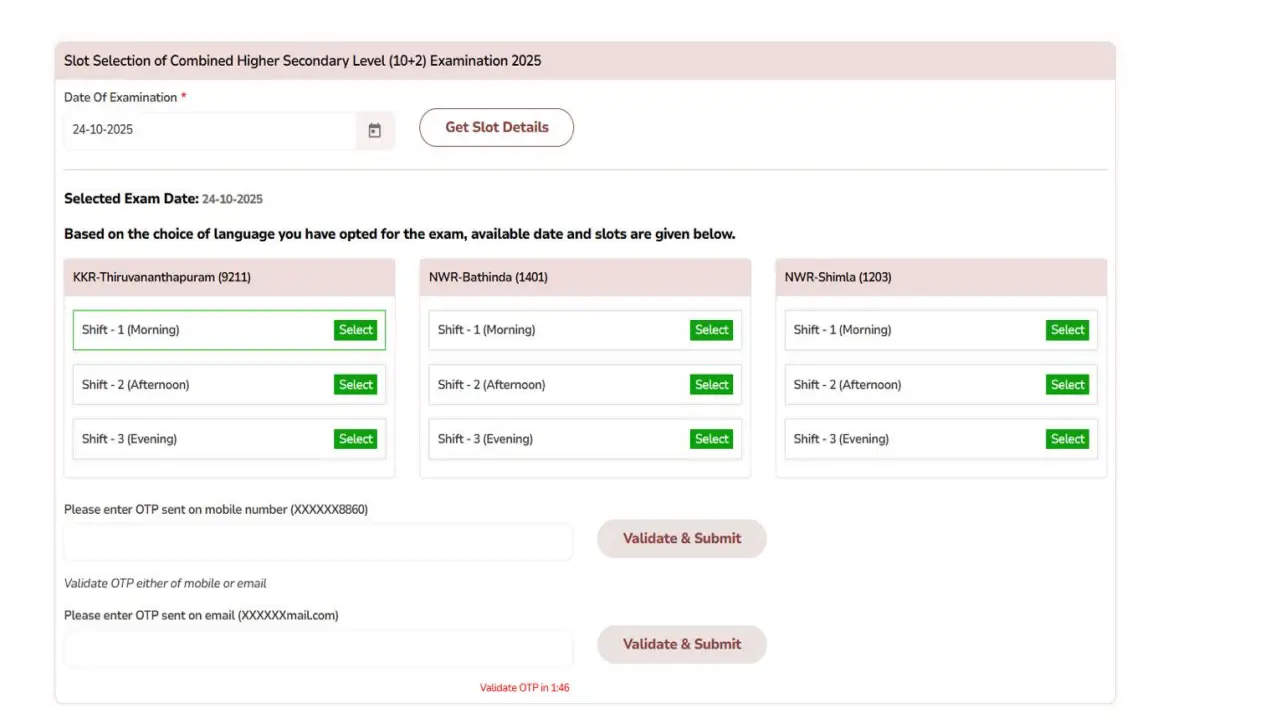Screen dimensions: 1266x722
Task: Select Shift 2 Afternoon at NWR-Bathinda
Action: [711, 384]
